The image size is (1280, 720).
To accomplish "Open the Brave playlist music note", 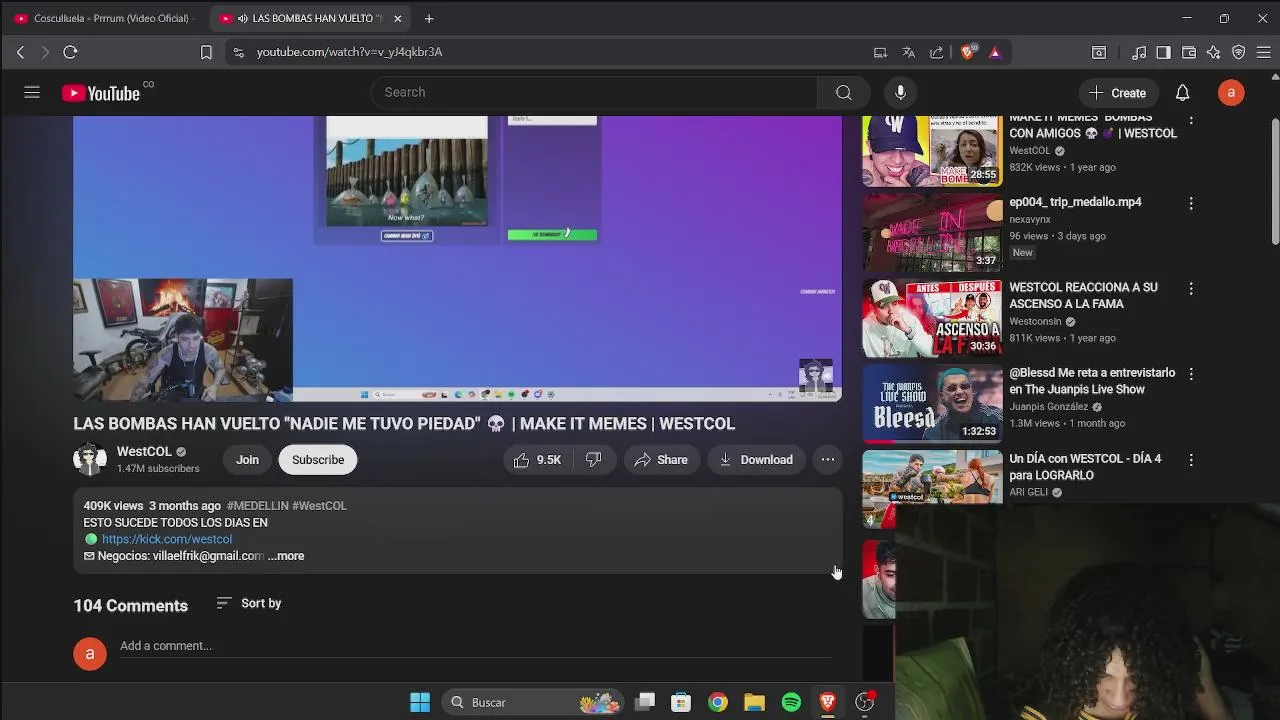I will coord(1139,52).
